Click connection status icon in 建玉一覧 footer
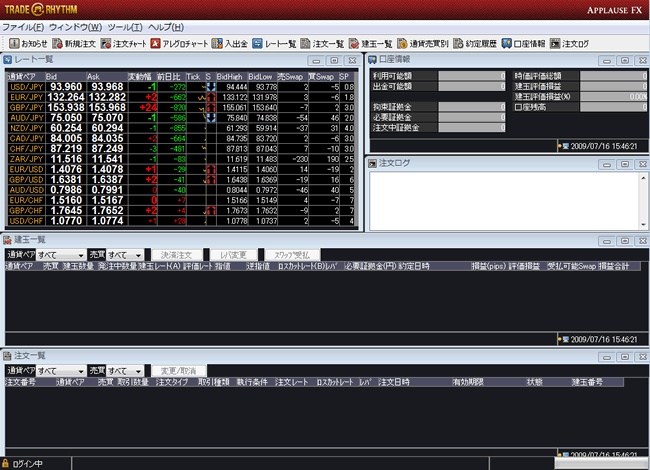650x470 pixels. 563,339
